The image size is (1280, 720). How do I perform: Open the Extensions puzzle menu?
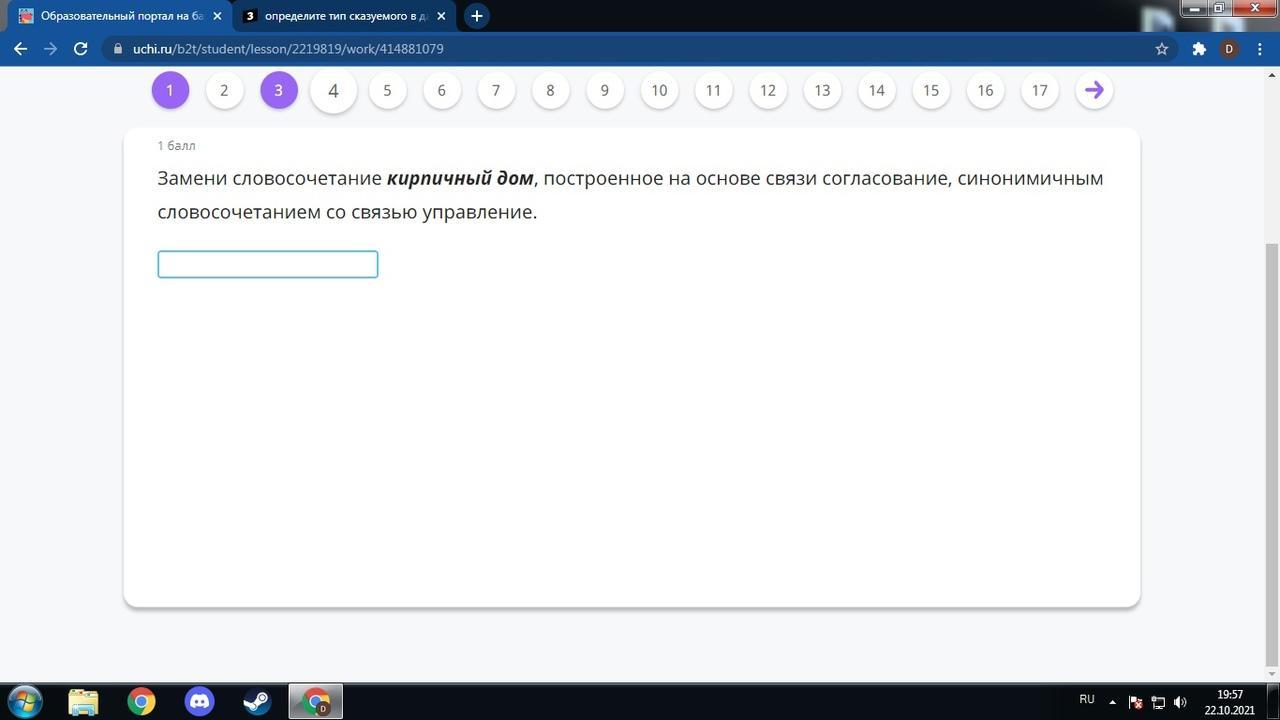[1199, 48]
